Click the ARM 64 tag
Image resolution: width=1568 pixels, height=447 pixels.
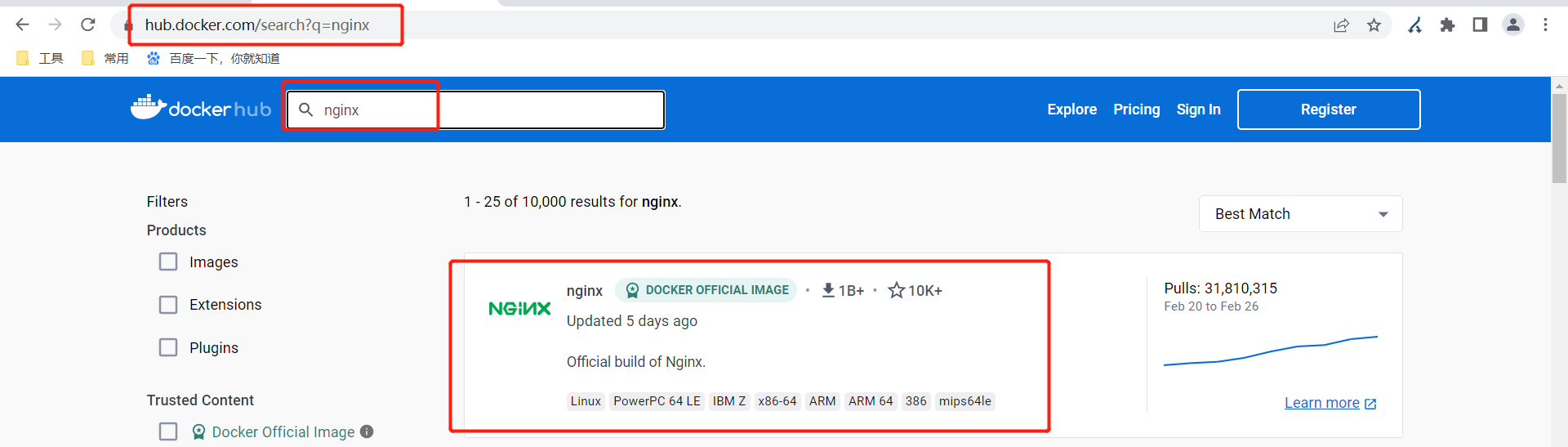(x=871, y=401)
